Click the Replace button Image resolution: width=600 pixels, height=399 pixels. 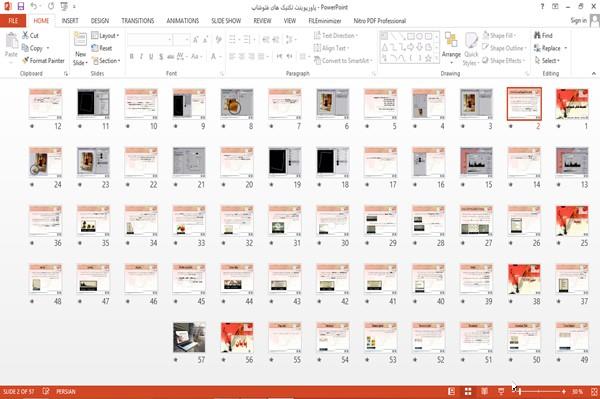pos(550,48)
